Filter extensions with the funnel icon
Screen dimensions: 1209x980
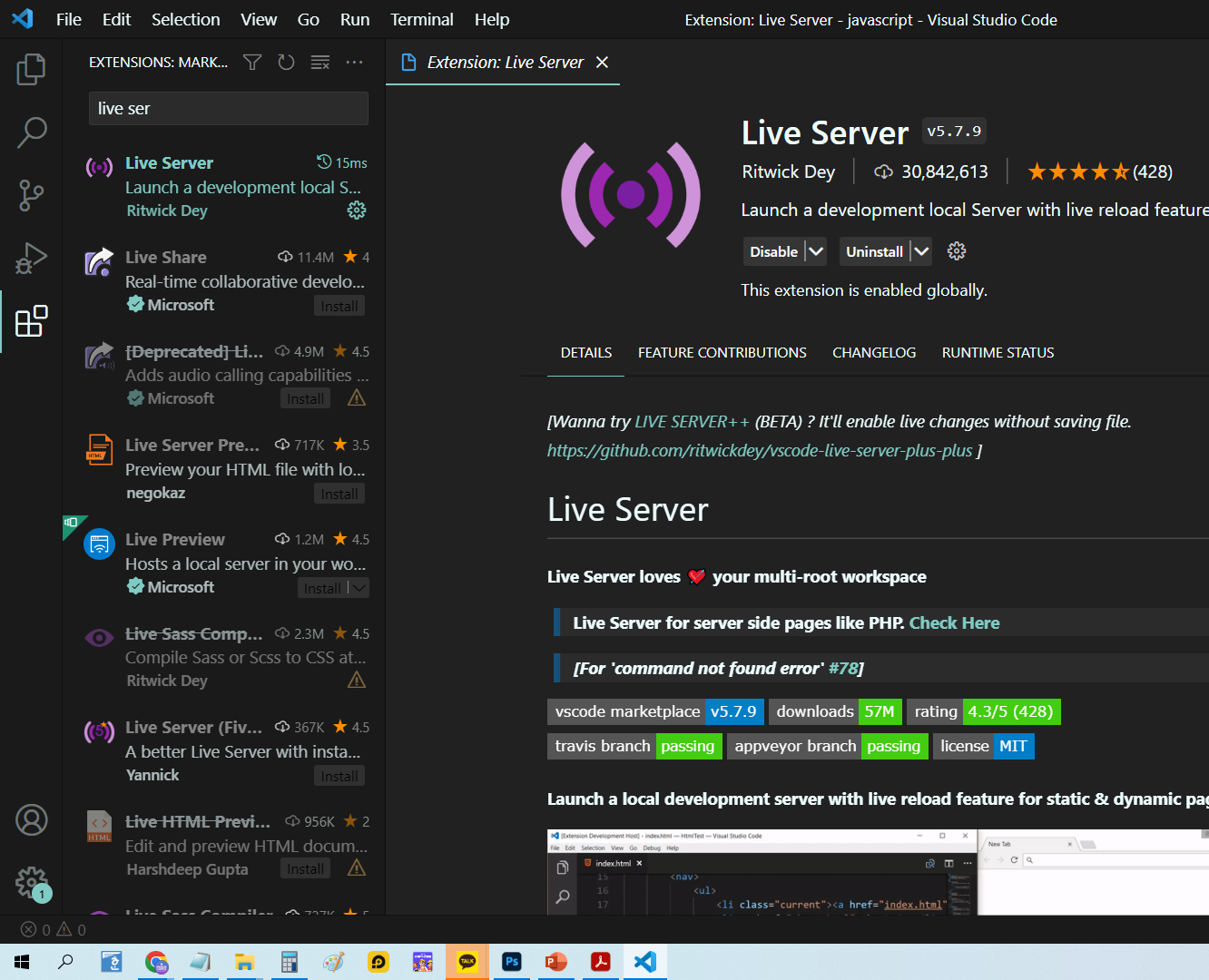pos(252,62)
